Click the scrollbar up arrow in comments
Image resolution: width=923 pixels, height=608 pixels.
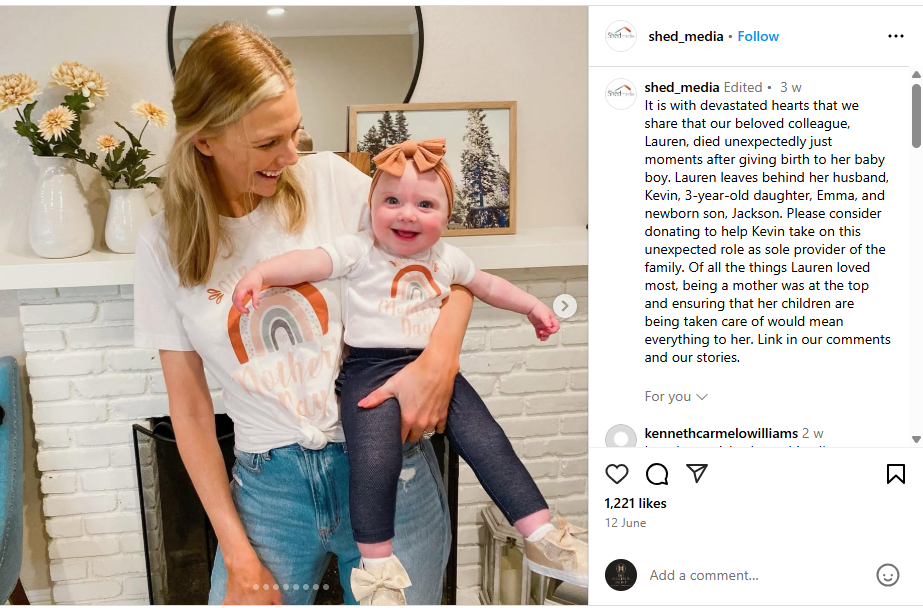(916, 75)
